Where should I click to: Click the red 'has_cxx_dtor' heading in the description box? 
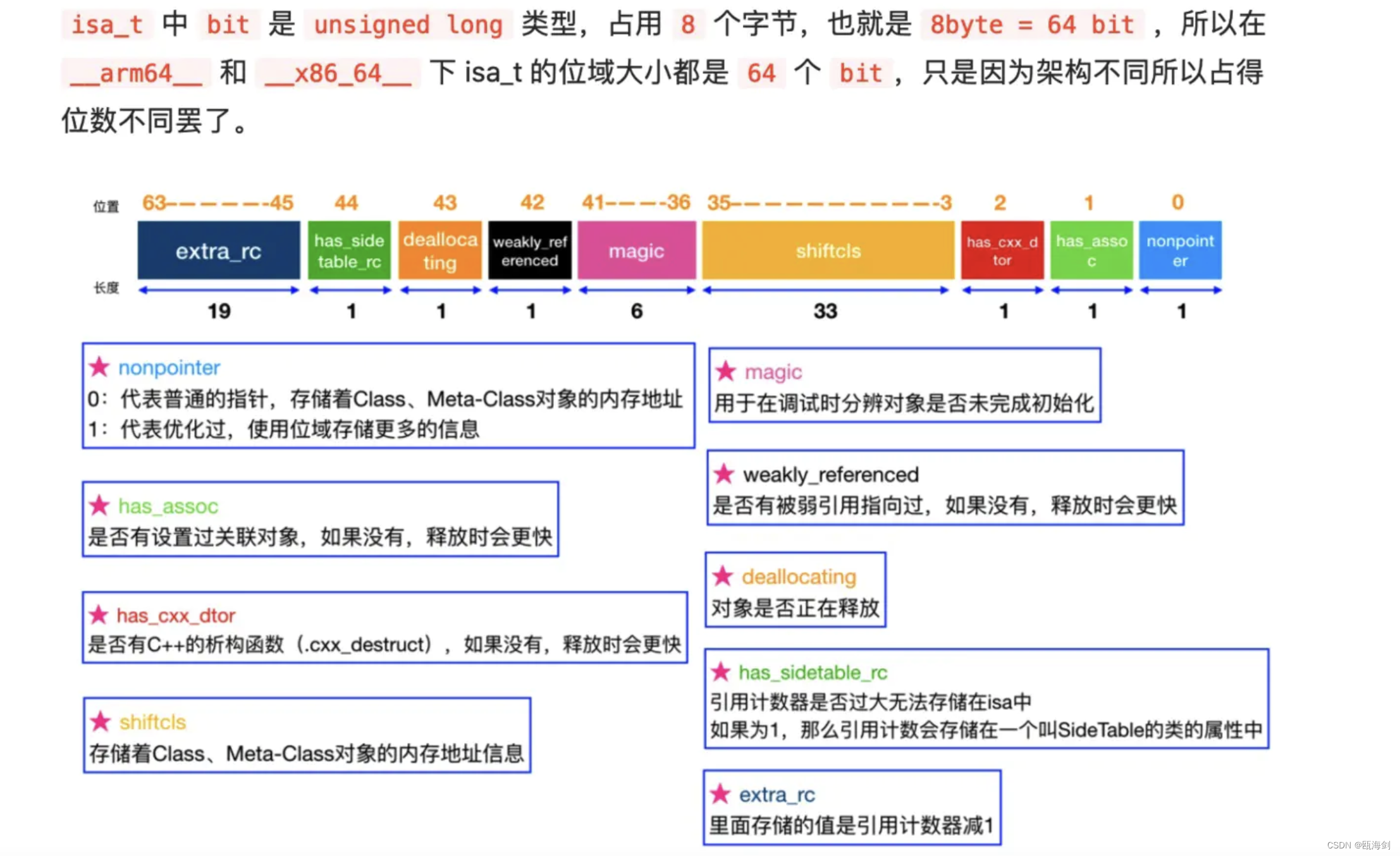click(176, 615)
